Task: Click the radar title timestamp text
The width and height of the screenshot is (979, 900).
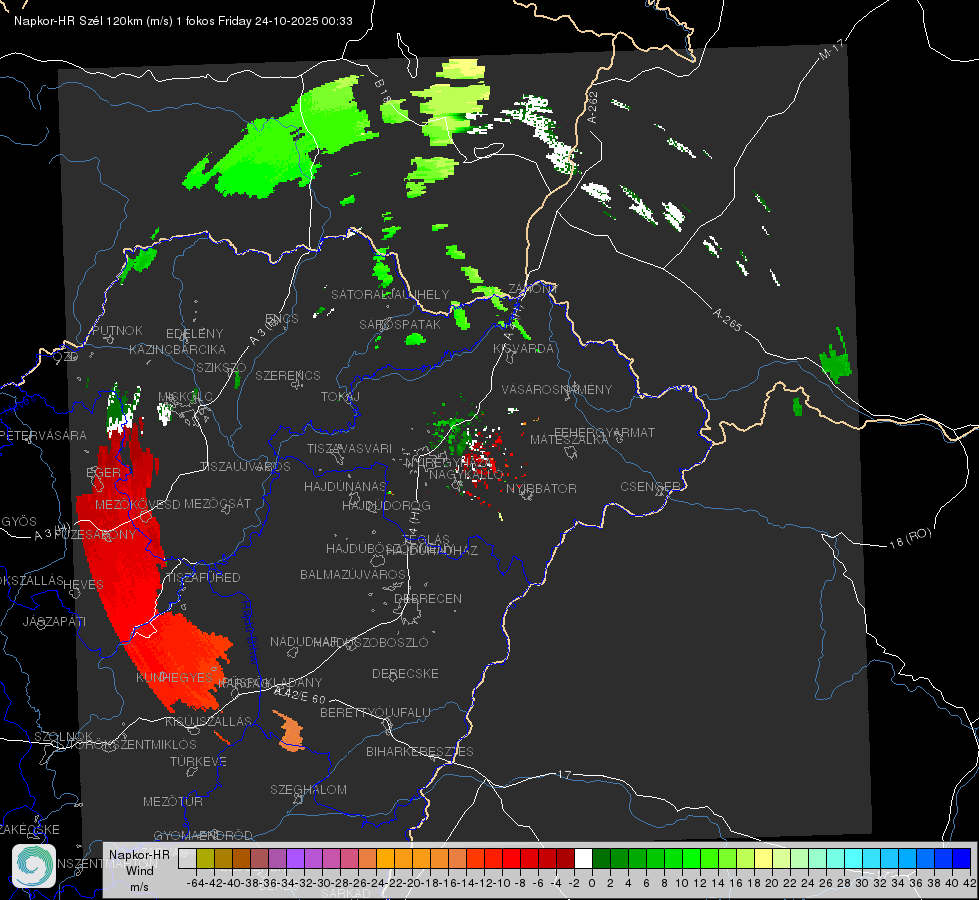Action: pos(183,21)
